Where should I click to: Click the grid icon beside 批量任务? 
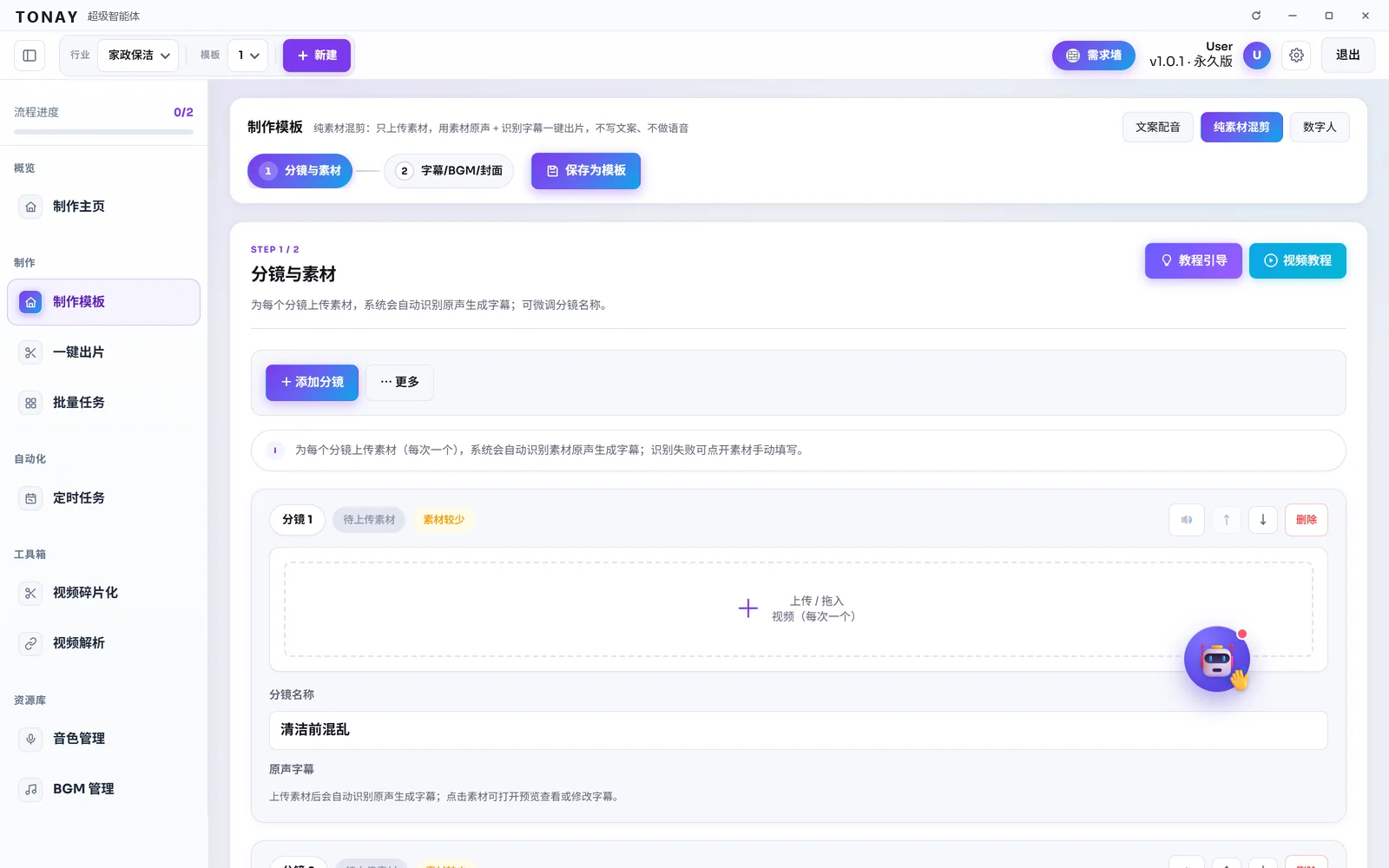30,403
